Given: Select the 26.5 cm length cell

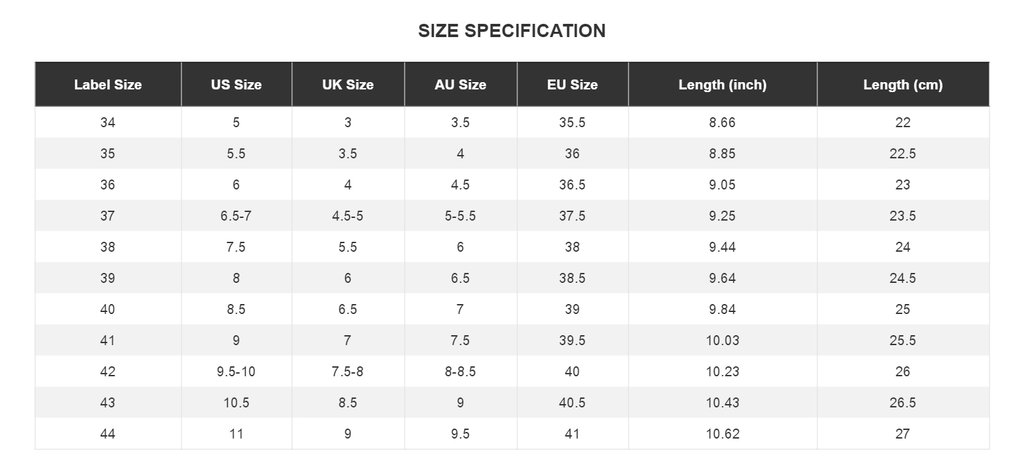Looking at the screenshot, I should click(x=903, y=403).
